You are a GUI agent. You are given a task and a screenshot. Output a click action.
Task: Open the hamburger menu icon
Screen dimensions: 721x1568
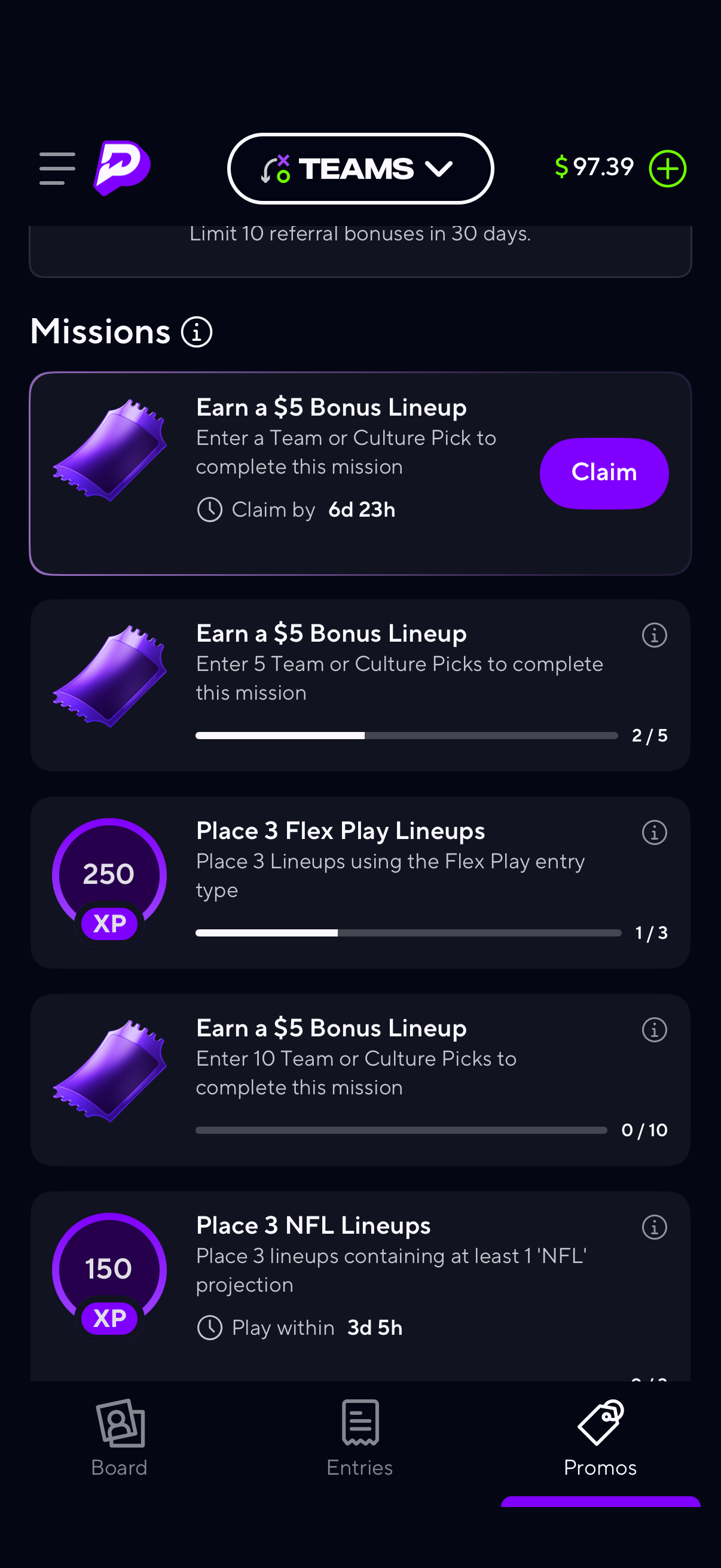point(57,169)
